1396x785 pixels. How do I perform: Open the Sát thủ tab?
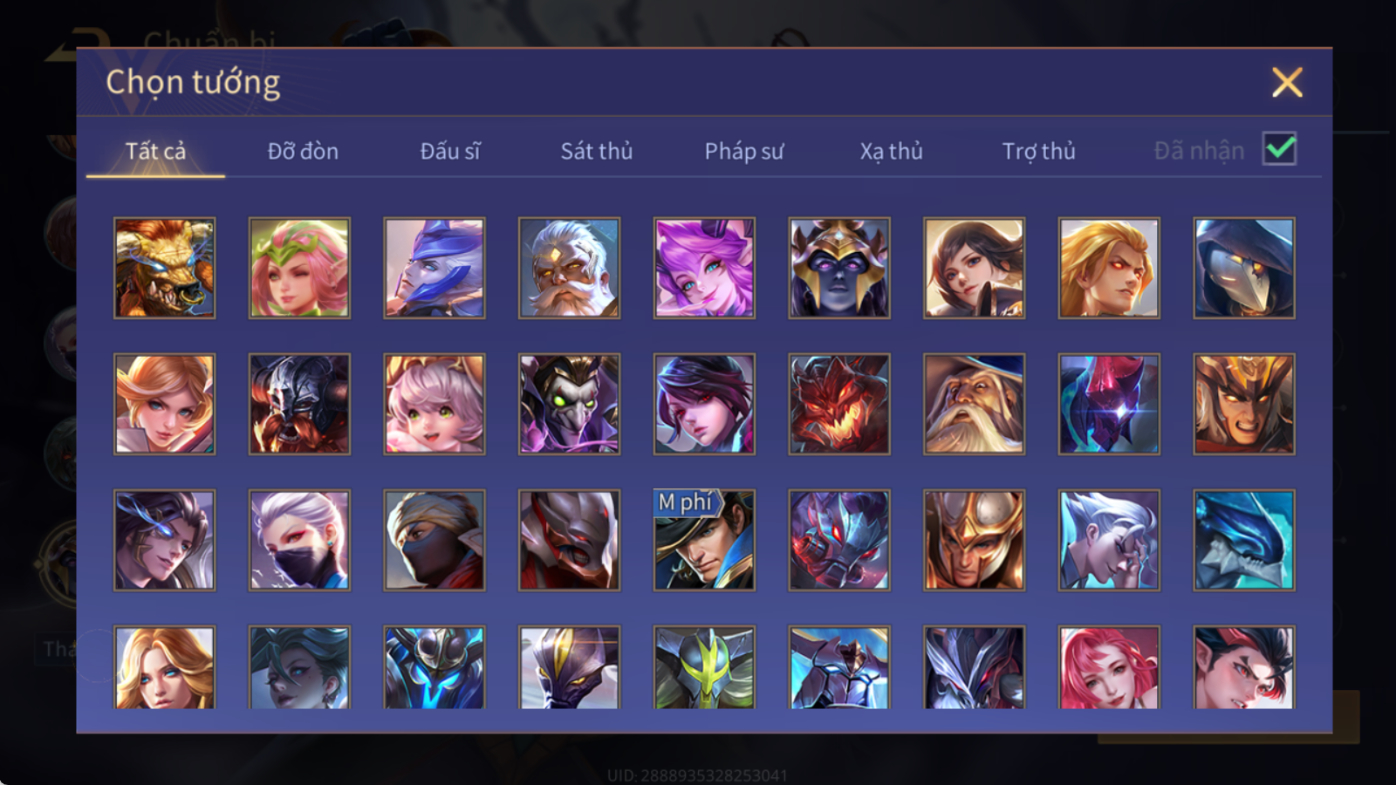pos(596,151)
